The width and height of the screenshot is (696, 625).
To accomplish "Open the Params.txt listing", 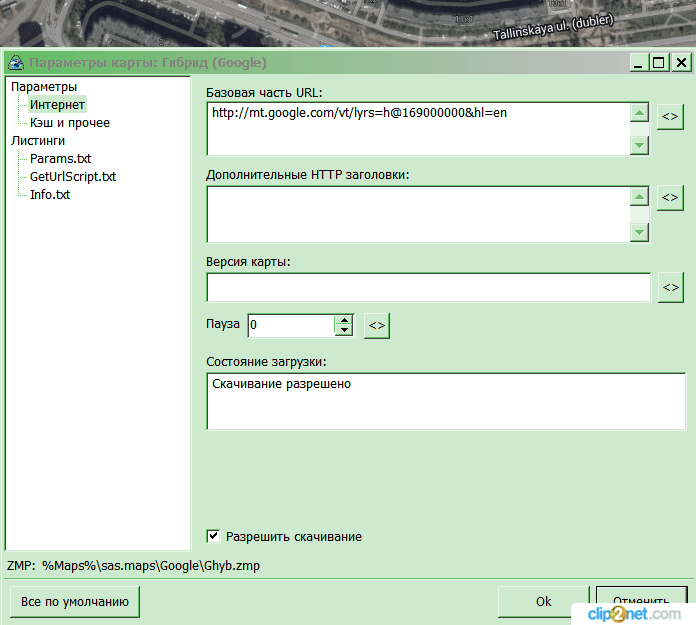I will click(60, 159).
